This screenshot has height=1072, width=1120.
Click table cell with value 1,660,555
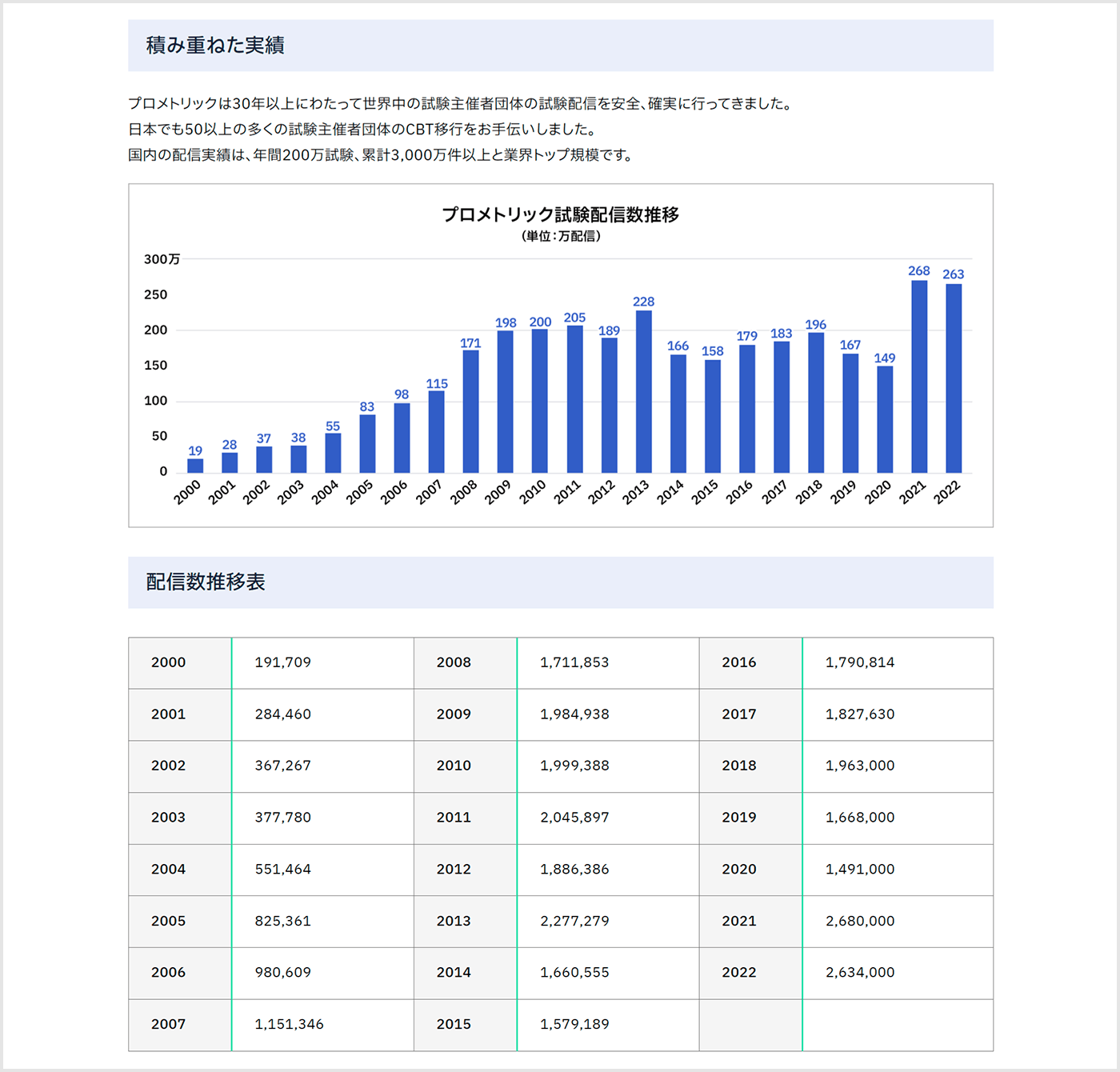click(x=608, y=973)
